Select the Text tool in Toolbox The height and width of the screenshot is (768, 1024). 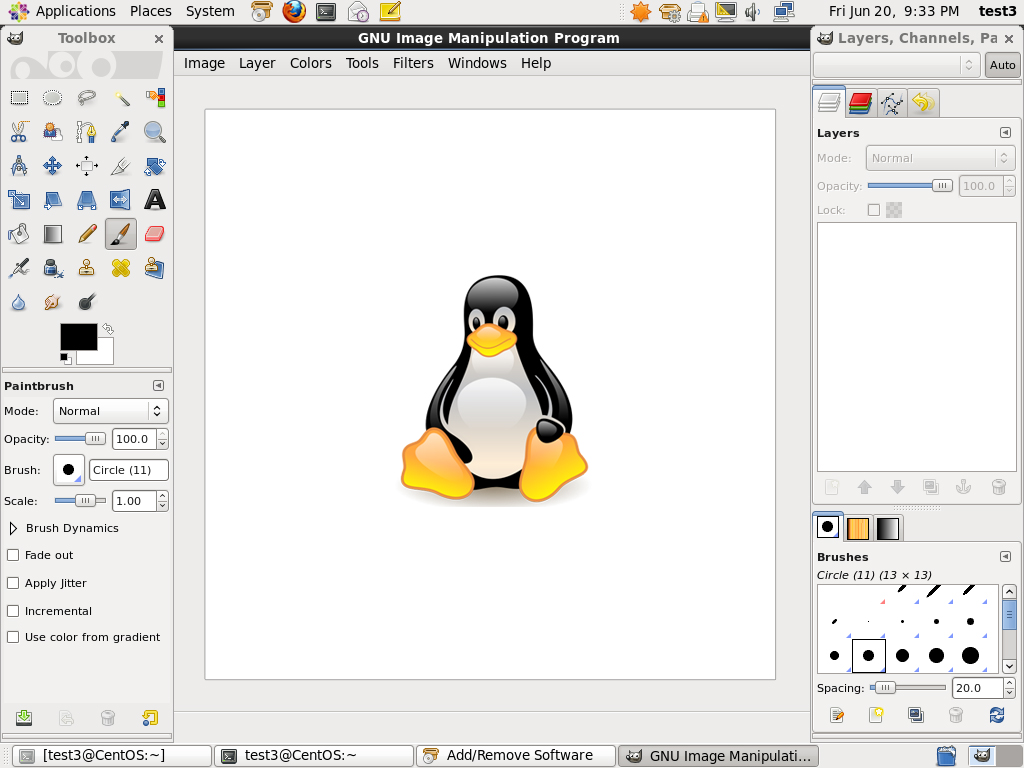(x=154, y=200)
